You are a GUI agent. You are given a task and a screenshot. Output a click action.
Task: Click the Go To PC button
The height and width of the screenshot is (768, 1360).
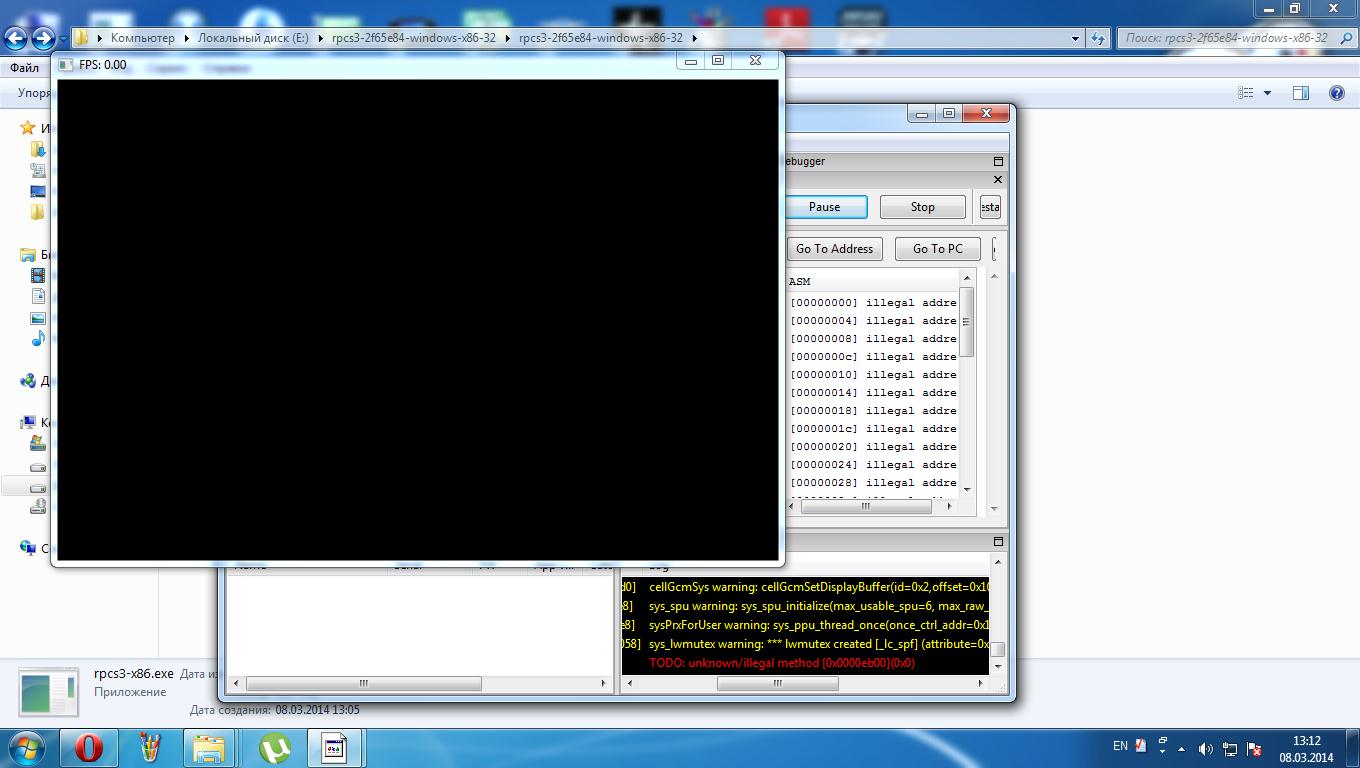click(937, 249)
